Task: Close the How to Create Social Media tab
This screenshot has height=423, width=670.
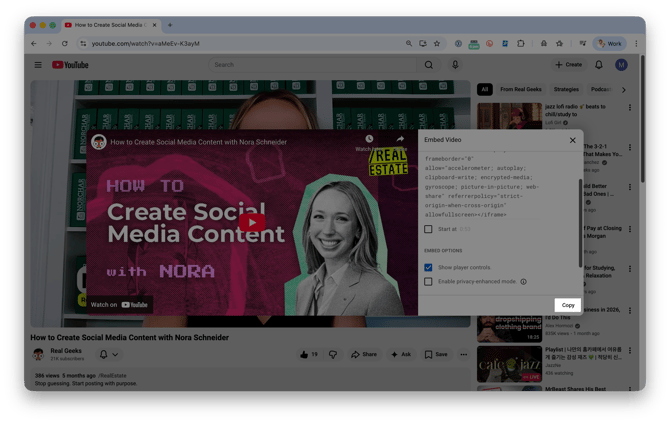Action: [x=155, y=25]
